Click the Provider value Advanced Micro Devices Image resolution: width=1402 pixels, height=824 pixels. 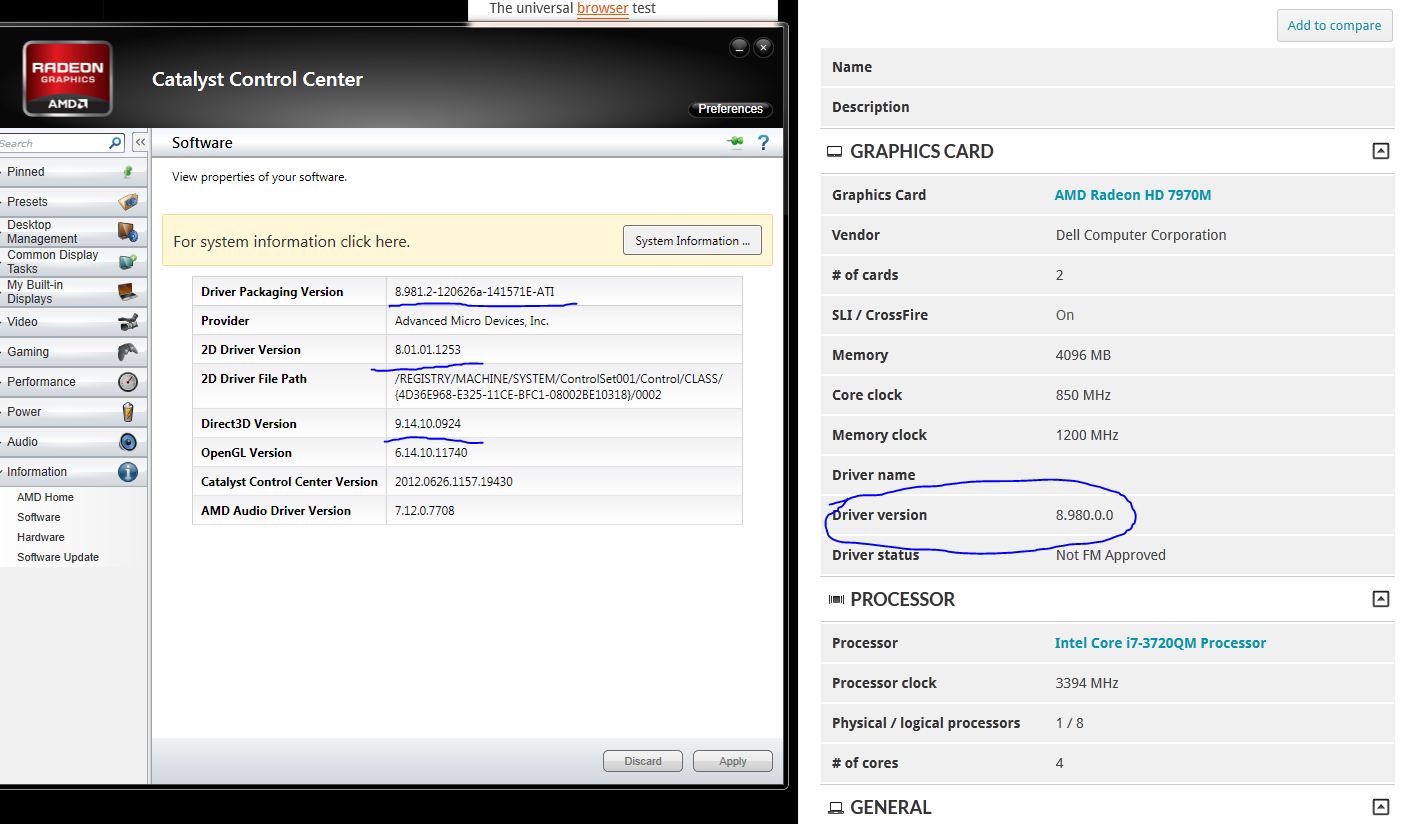click(472, 321)
